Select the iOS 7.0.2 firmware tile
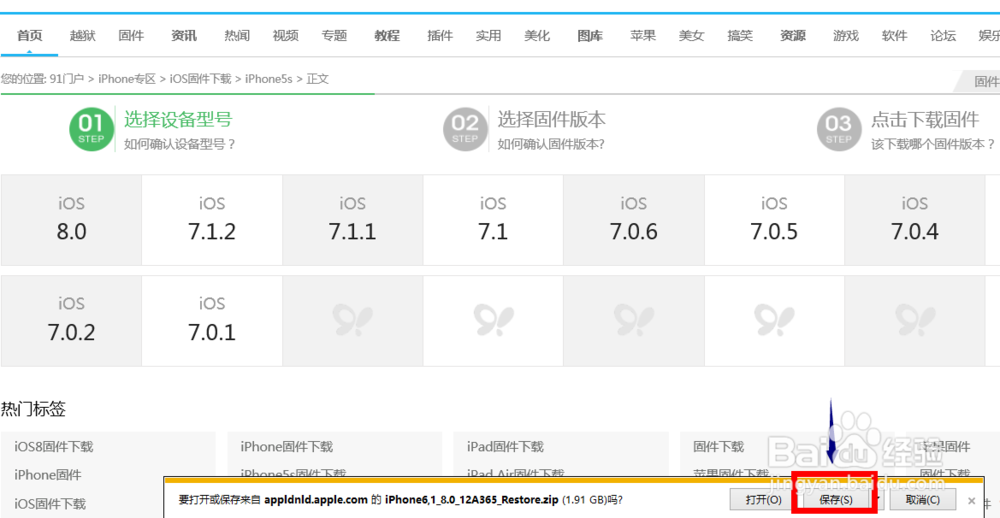 click(x=71, y=321)
